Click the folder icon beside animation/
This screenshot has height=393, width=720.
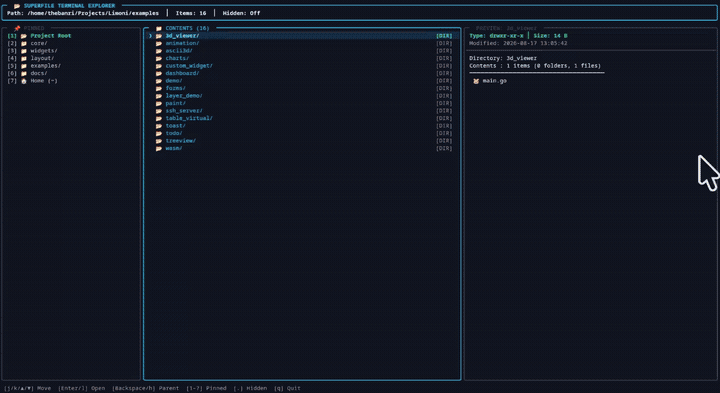(159, 43)
